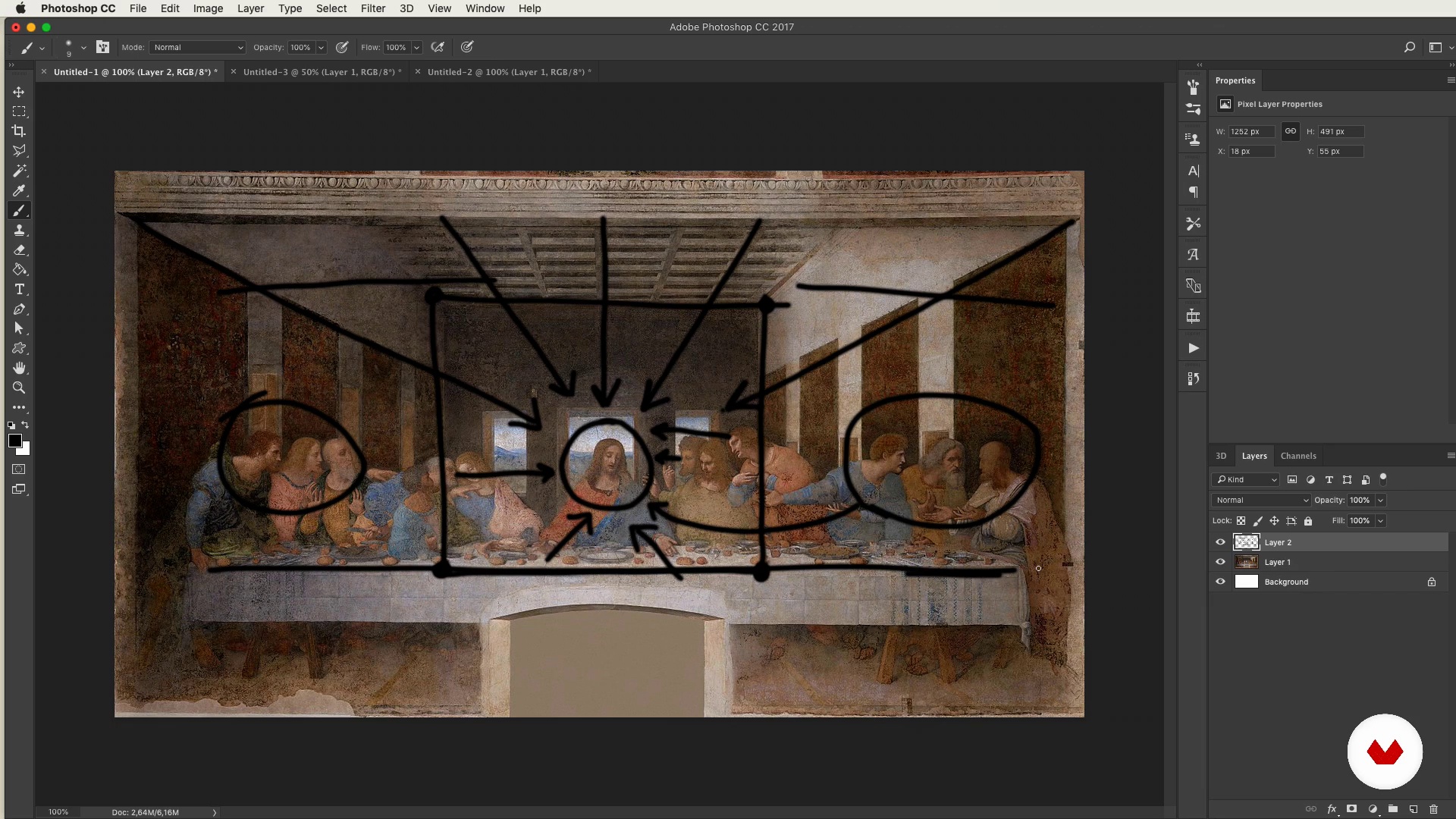Select the Rectangular Marquee tool
1456x819 pixels.
coord(19,111)
